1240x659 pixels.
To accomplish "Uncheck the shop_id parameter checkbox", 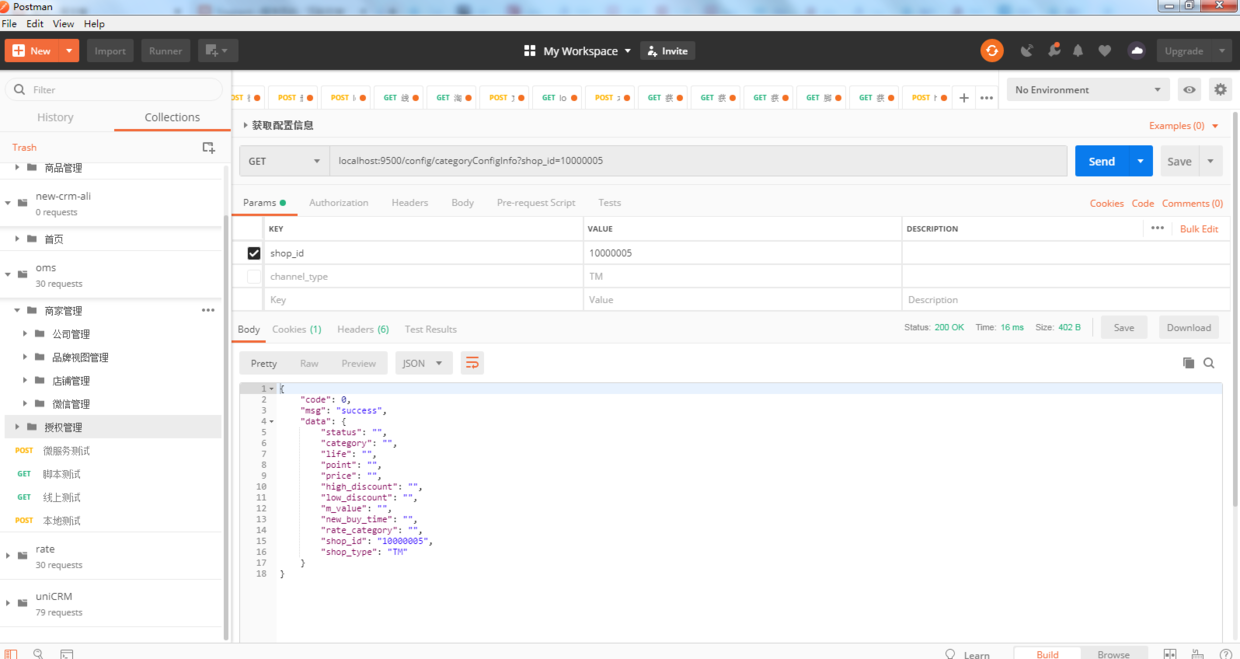I will coord(254,253).
